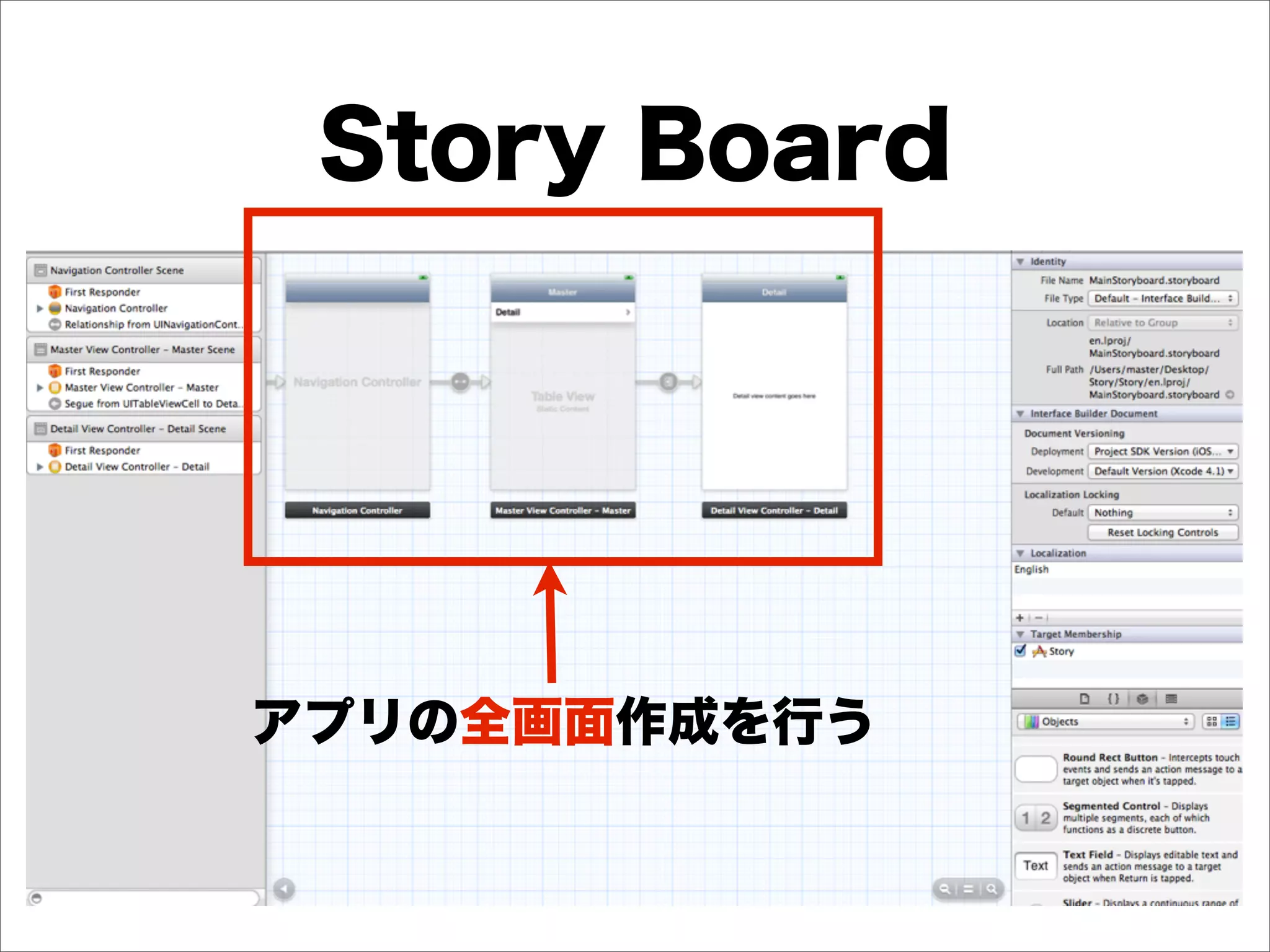Click Reset Locking Controls button
Viewport: 1270px width, 952px height.
(1163, 532)
